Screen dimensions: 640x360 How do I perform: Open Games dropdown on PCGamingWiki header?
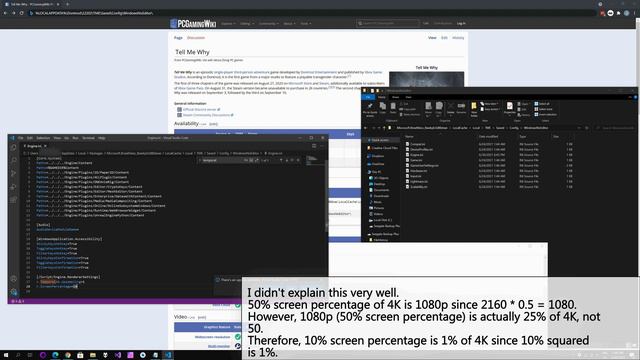click(x=228, y=24)
